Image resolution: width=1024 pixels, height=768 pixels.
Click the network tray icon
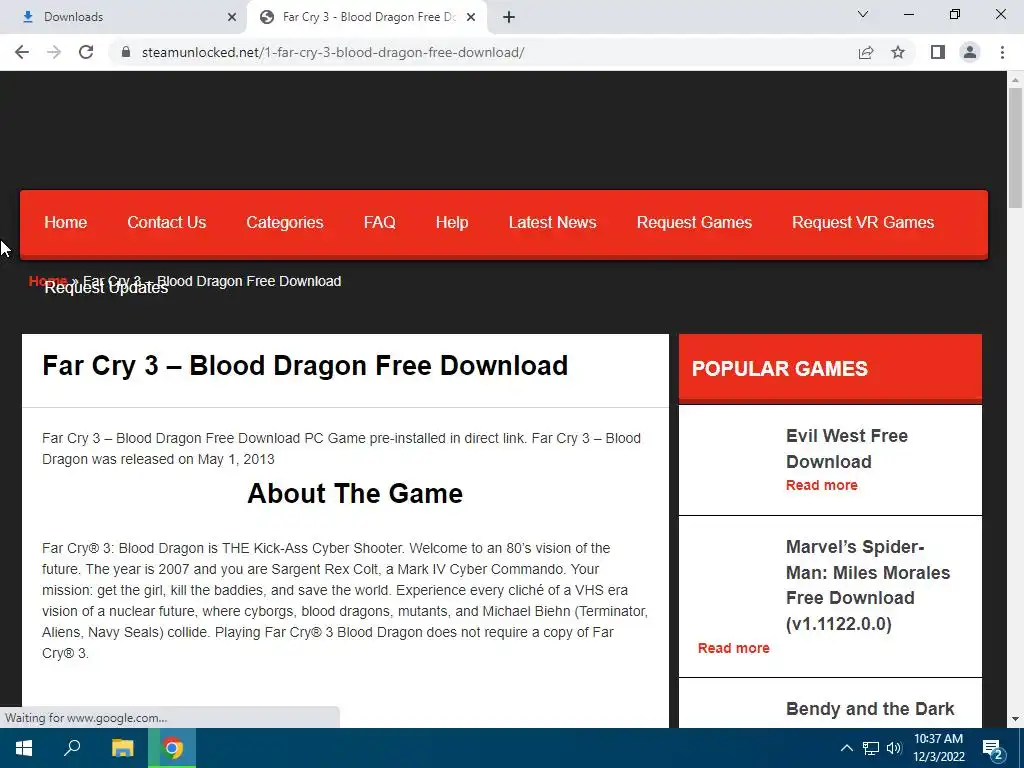click(871, 748)
